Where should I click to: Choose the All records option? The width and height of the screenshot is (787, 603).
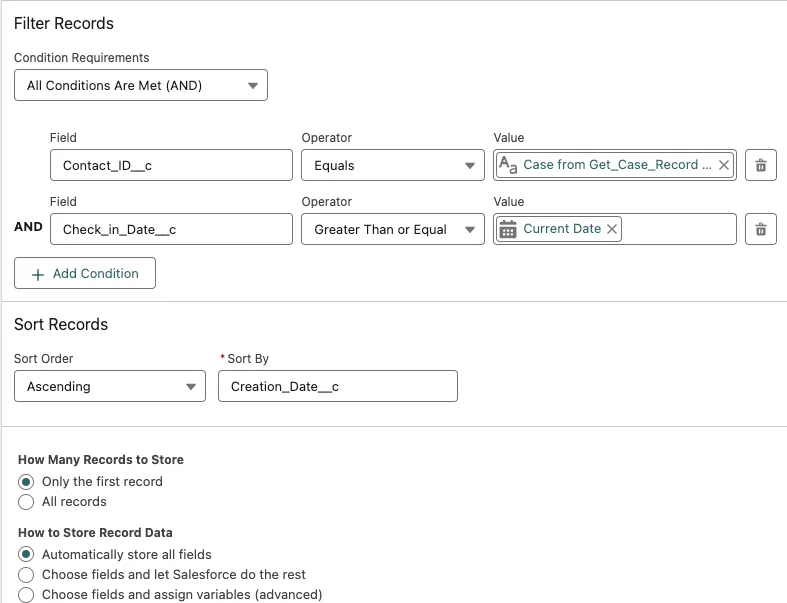27,502
